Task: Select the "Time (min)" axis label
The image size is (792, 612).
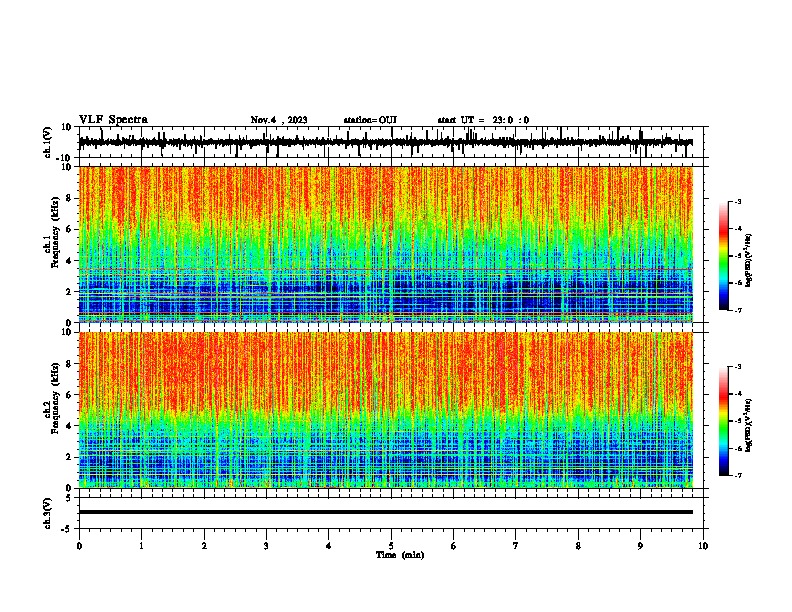Action: (400, 555)
